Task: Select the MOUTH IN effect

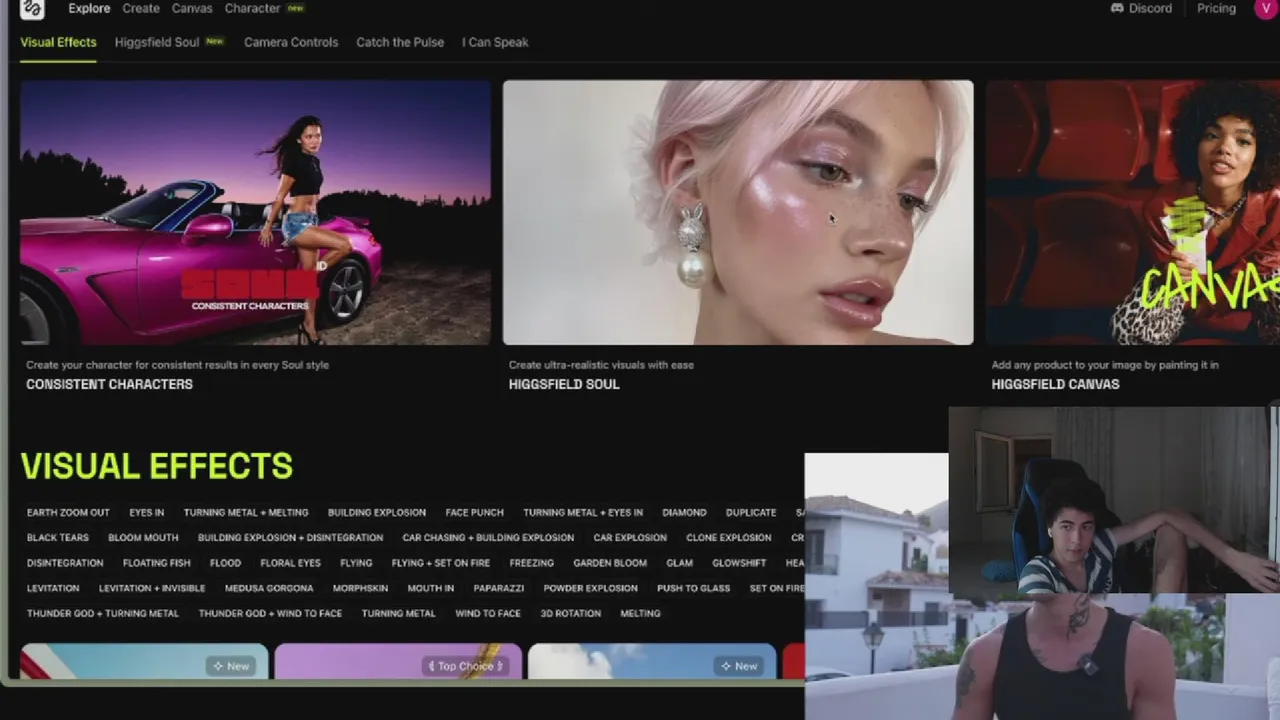Action: (430, 588)
